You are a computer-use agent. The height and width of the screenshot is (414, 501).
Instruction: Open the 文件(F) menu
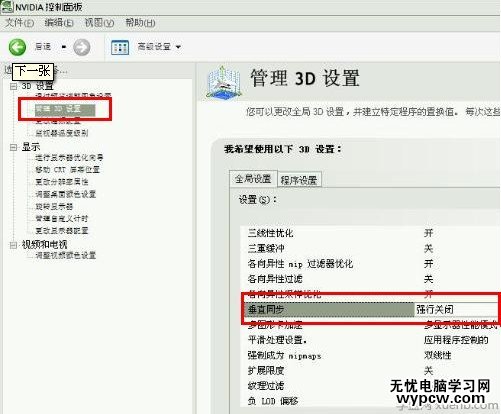(20, 23)
